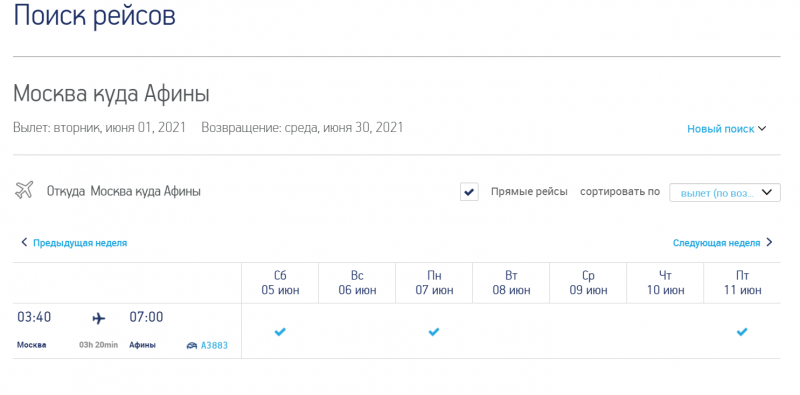Click the Ср 09 июн column header
This screenshot has height=395, width=800.
(x=588, y=283)
